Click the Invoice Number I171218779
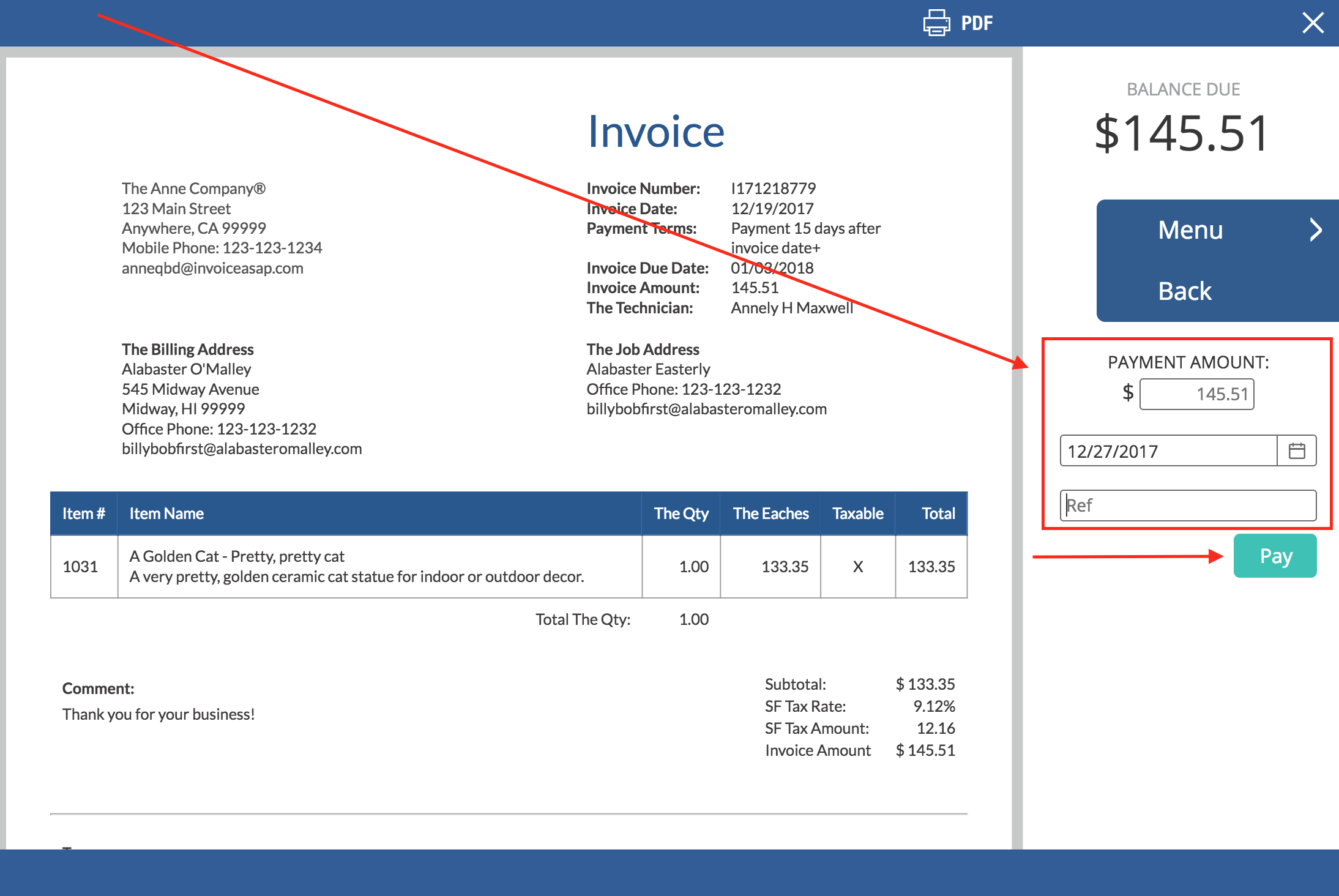1339x896 pixels. (x=773, y=188)
